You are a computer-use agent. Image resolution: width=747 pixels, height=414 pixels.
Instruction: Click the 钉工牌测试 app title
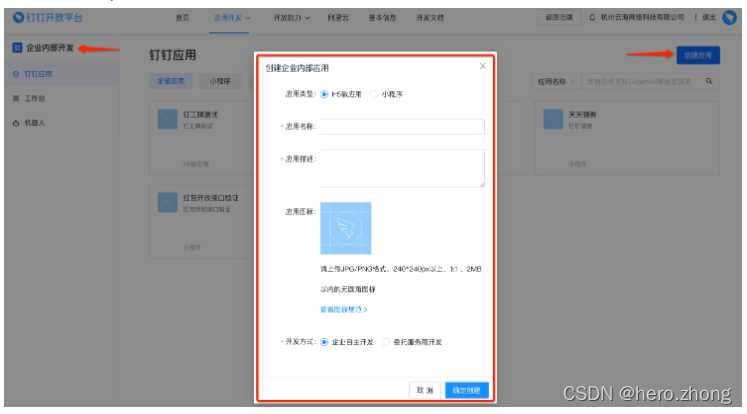pos(200,114)
